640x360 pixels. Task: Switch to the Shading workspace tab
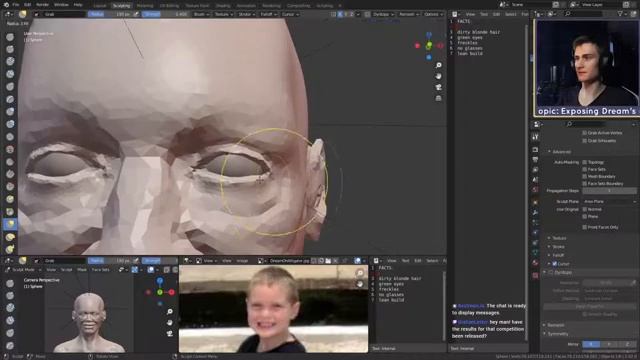pos(223,6)
